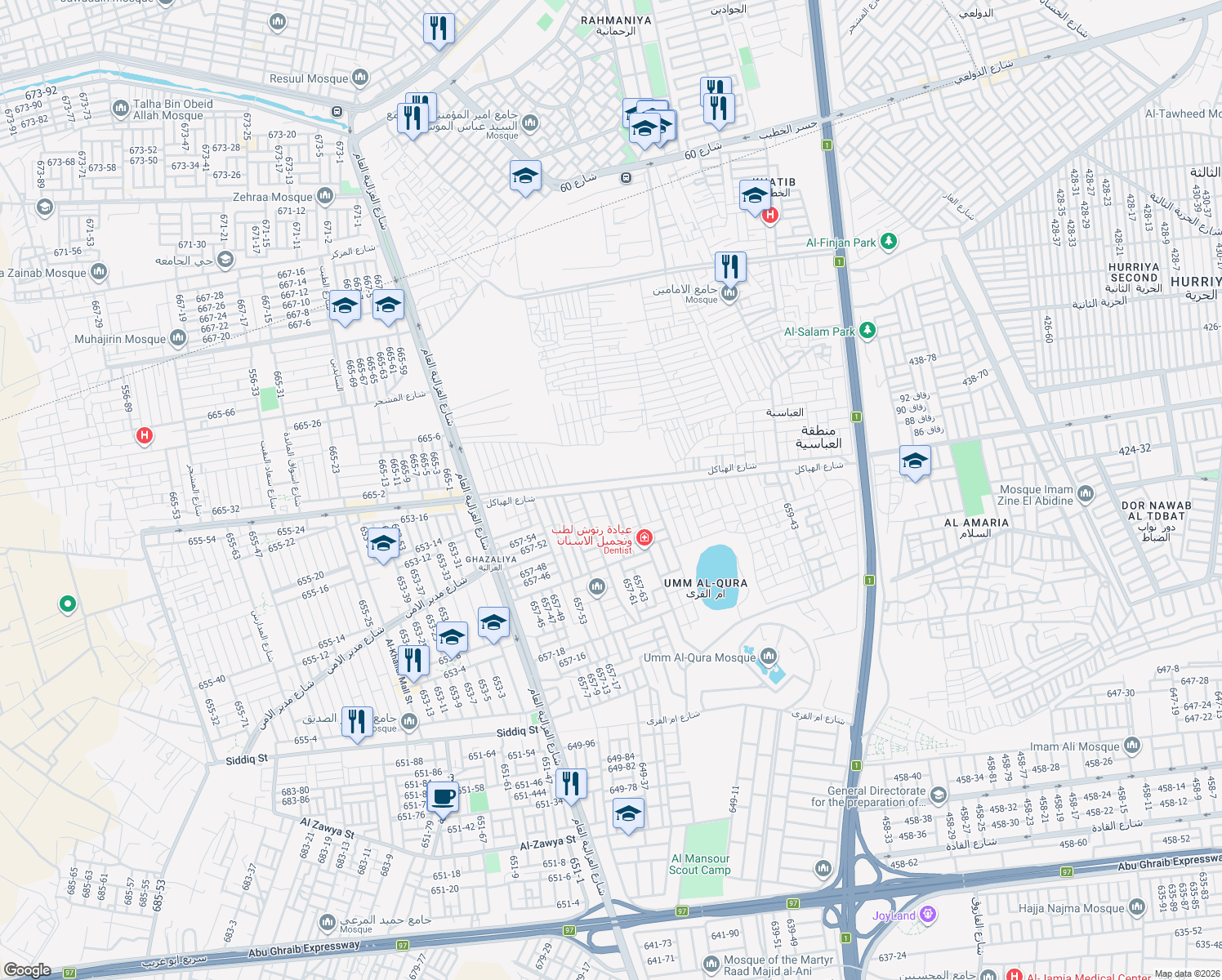Select the transit station icon on Street 60
This screenshot has width=1222, height=980.
(626, 177)
